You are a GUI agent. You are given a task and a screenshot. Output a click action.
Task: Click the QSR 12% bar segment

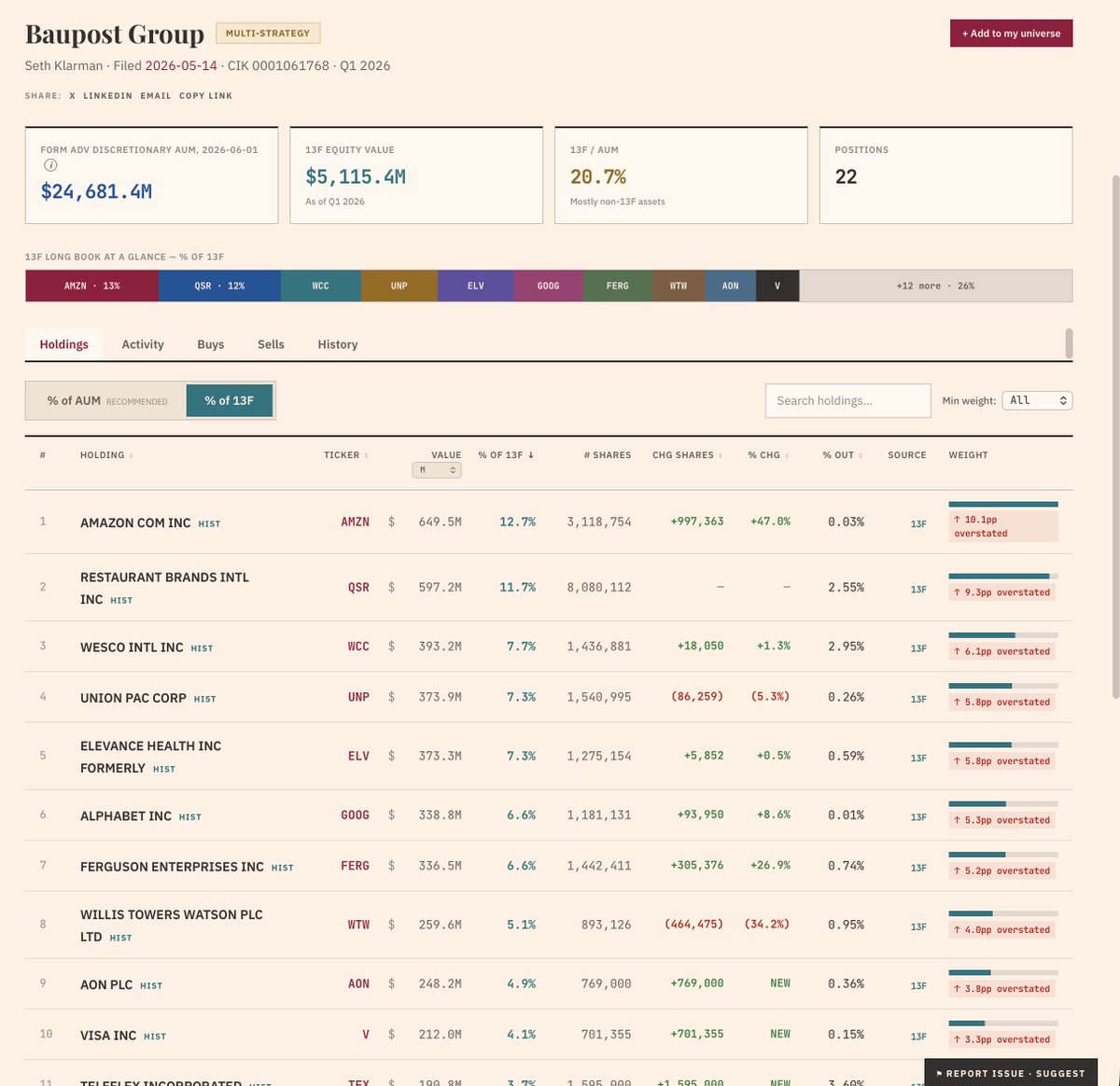tap(219, 285)
